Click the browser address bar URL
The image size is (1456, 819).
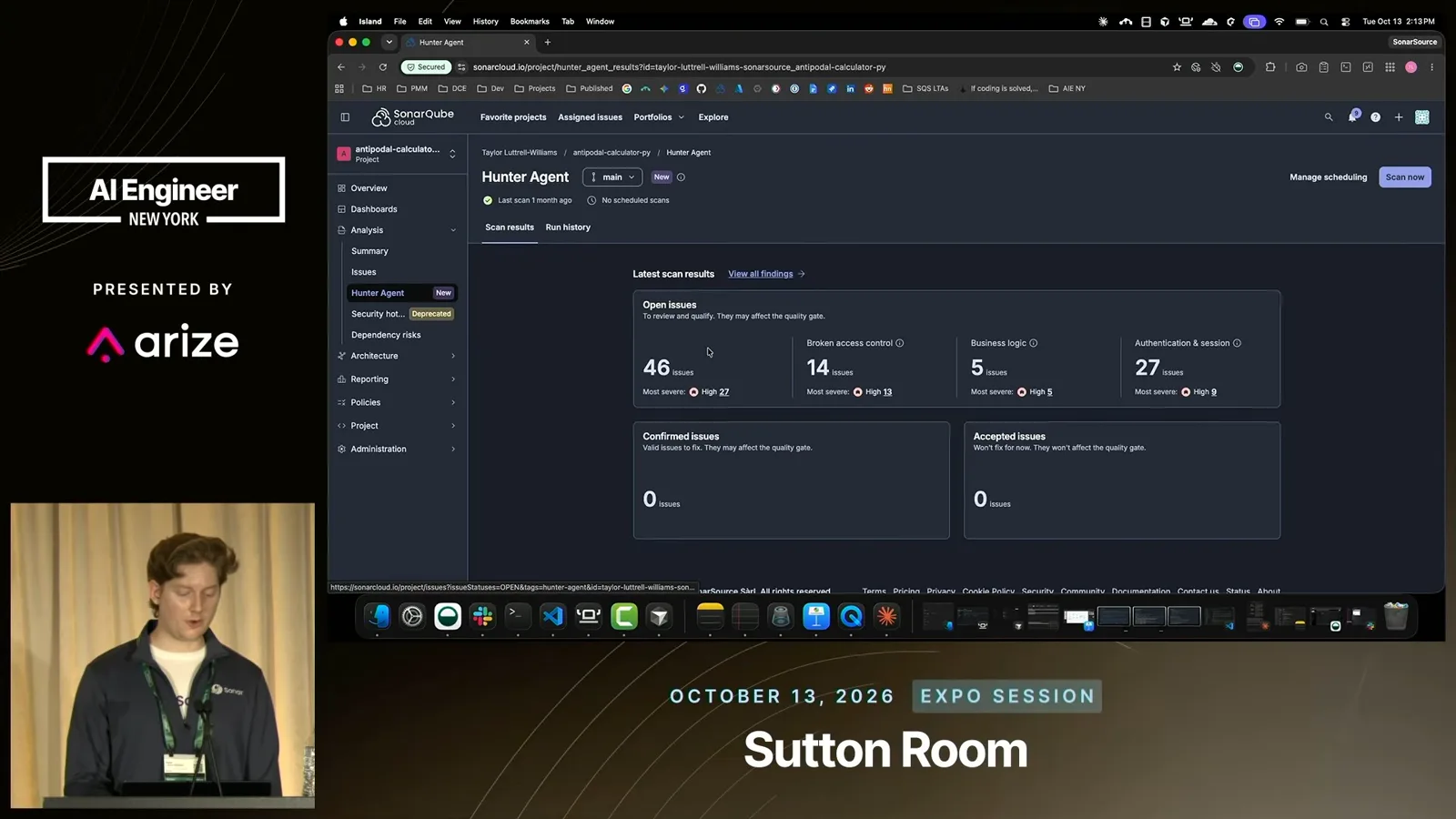pyautogui.click(x=679, y=67)
